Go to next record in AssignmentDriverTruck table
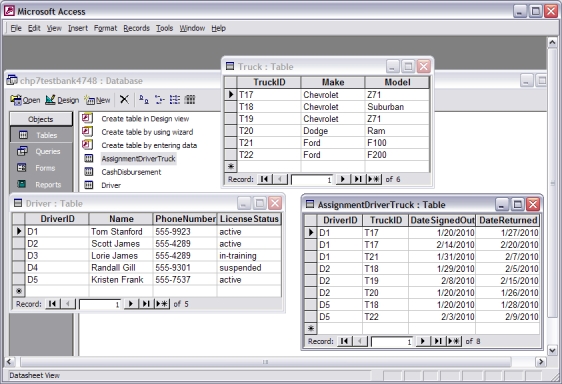Viewport: 562px width, 384px height. click(x=423, y=341)
